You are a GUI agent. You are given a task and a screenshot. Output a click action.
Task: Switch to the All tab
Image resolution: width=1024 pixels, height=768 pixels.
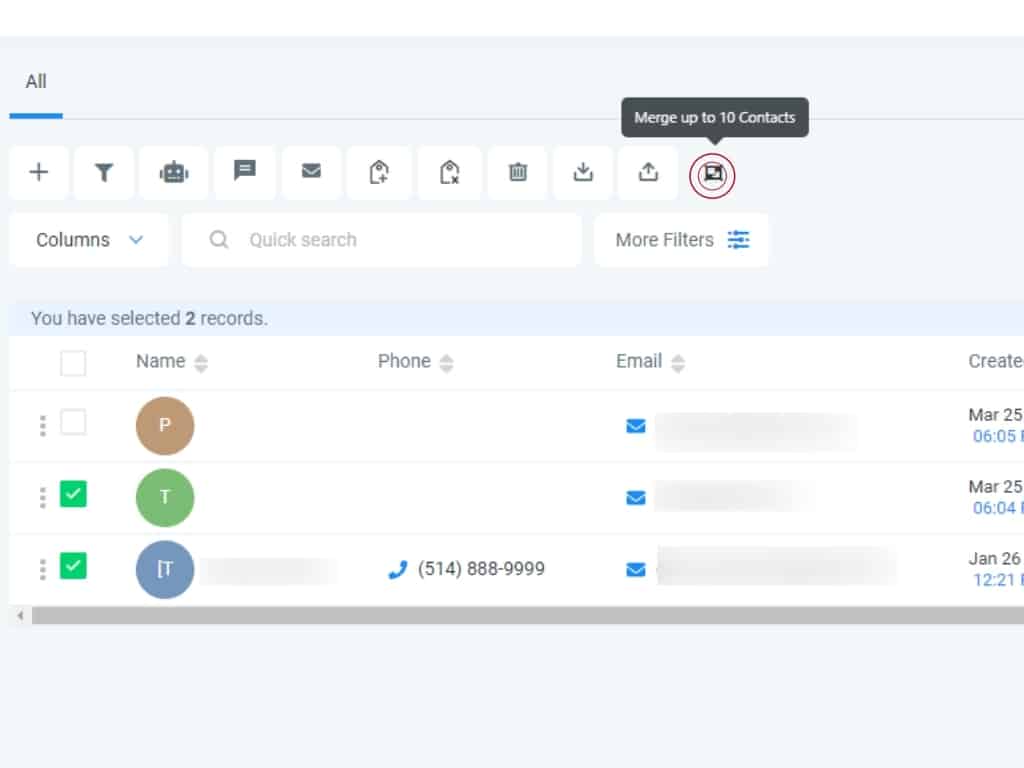[36, 82]
